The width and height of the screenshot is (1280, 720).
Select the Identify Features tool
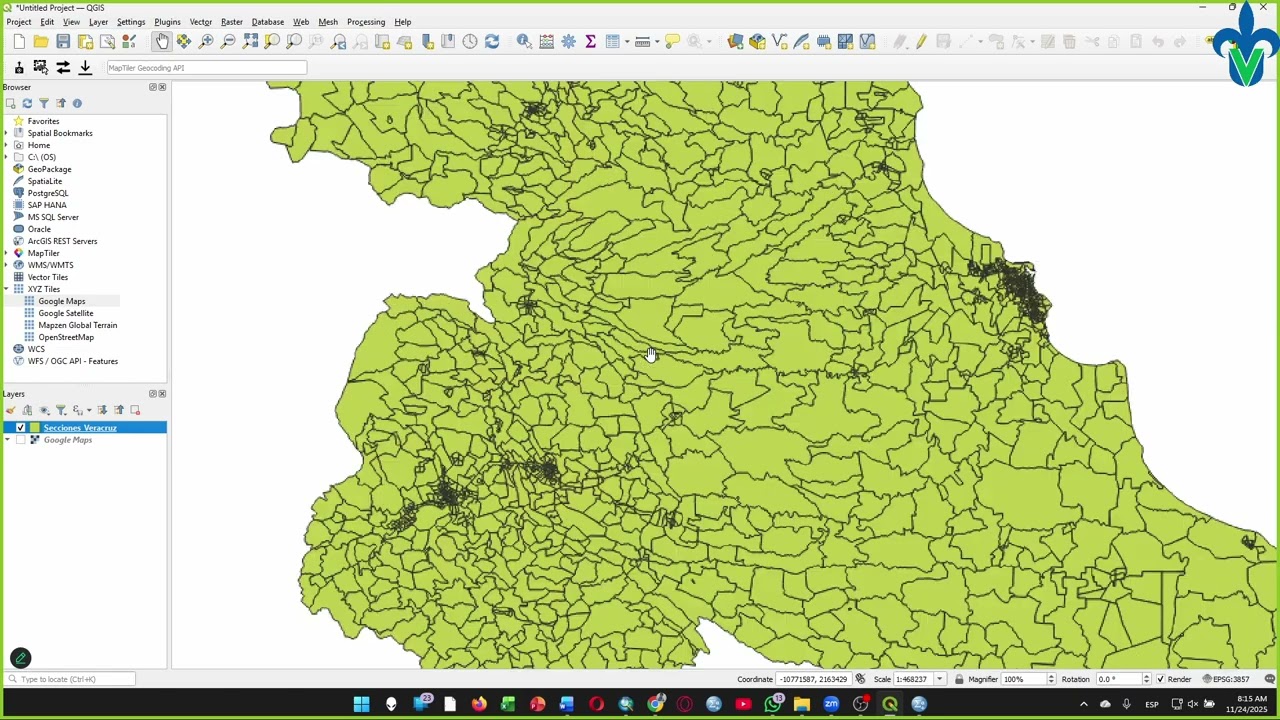pos(523,41)
